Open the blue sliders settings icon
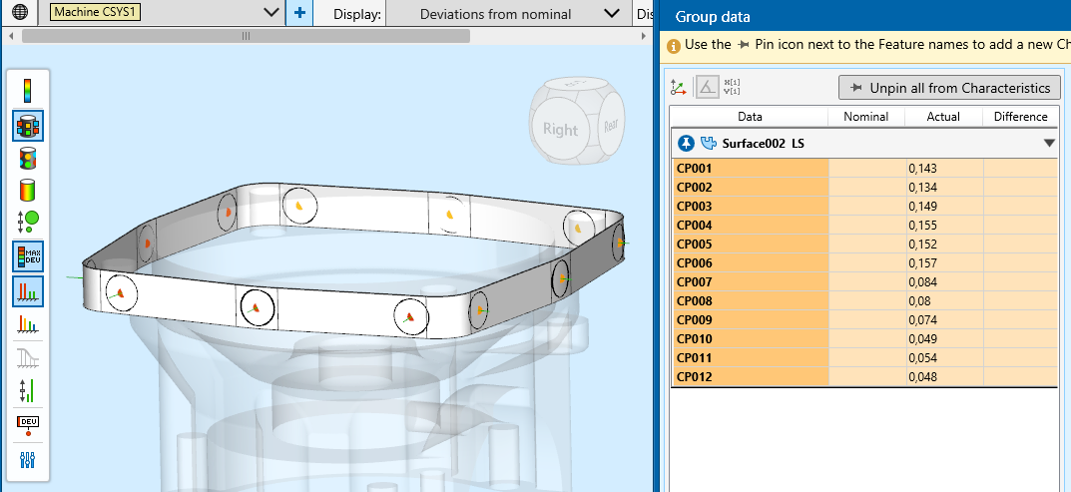The width and height of the screenshot is (1071, 492). coord(27,460)
